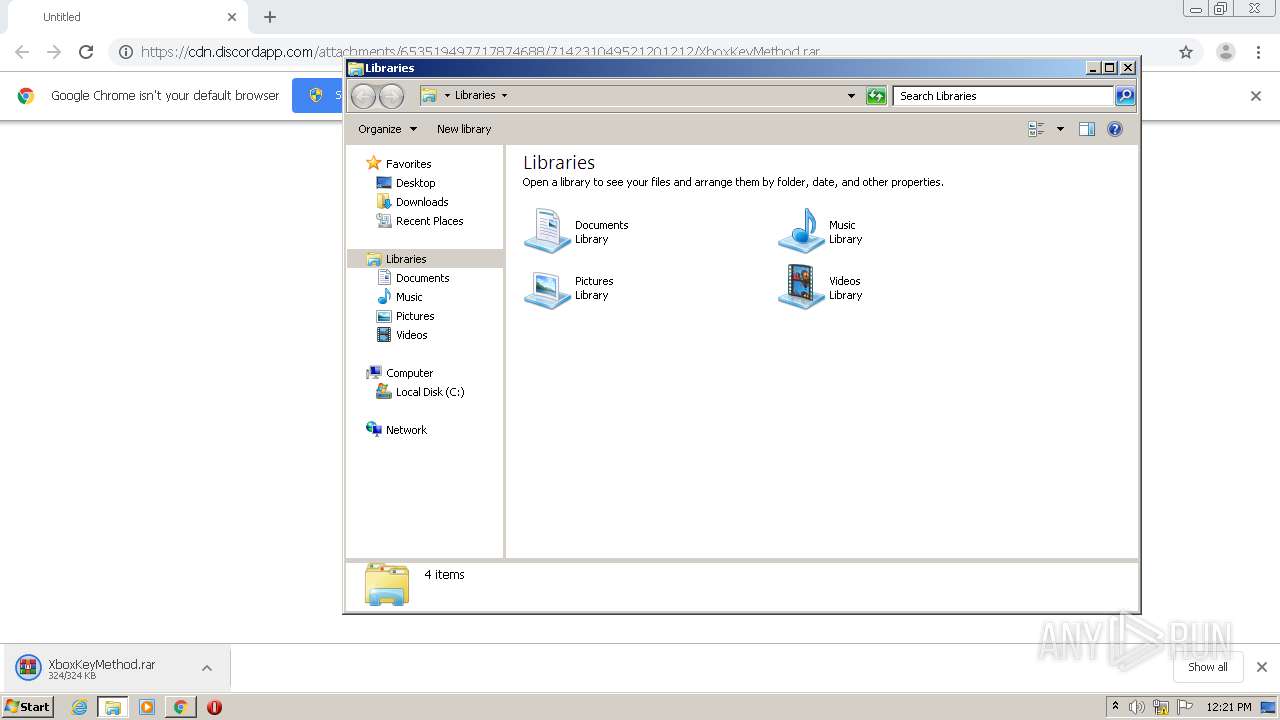Open Chrome profile avatar
The height and width of the screenshot is (720, 1280).
(x=1226, y=52)
